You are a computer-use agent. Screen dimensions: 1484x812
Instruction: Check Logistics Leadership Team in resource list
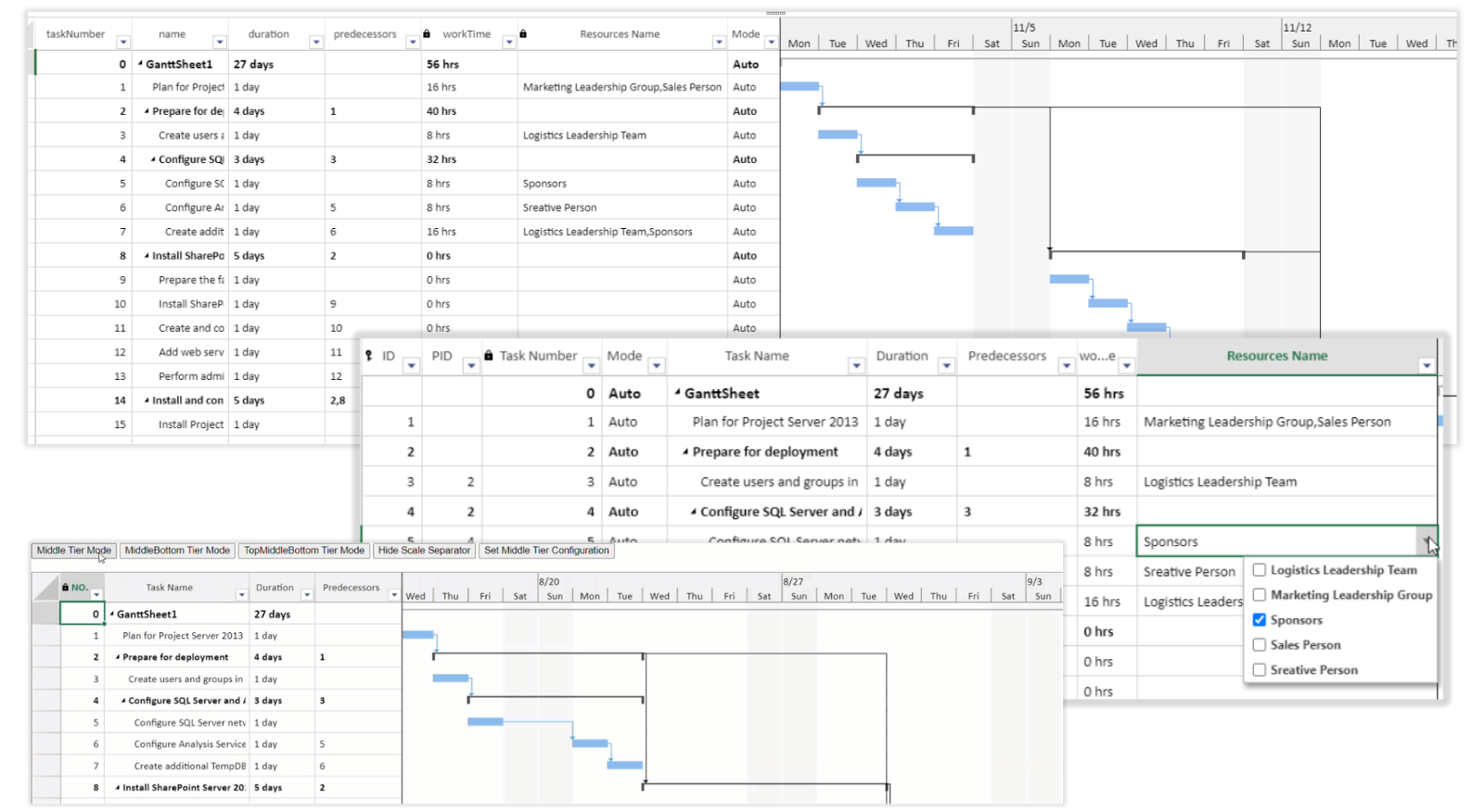click(x=1260, y=570)
